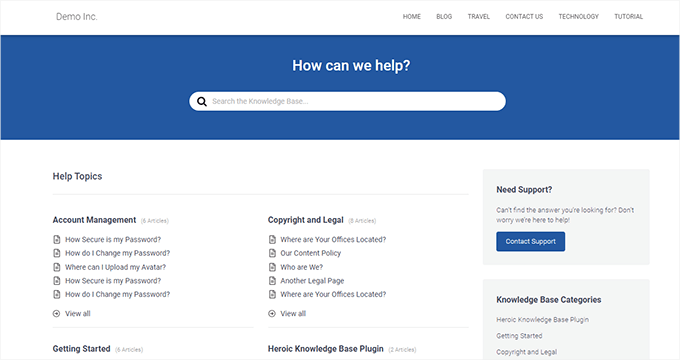Image resolution: width=680 pixels, height=360 pixels.
Task: Open the Getting Started category heading under Help Topics
Action: (x=82, y=349)
